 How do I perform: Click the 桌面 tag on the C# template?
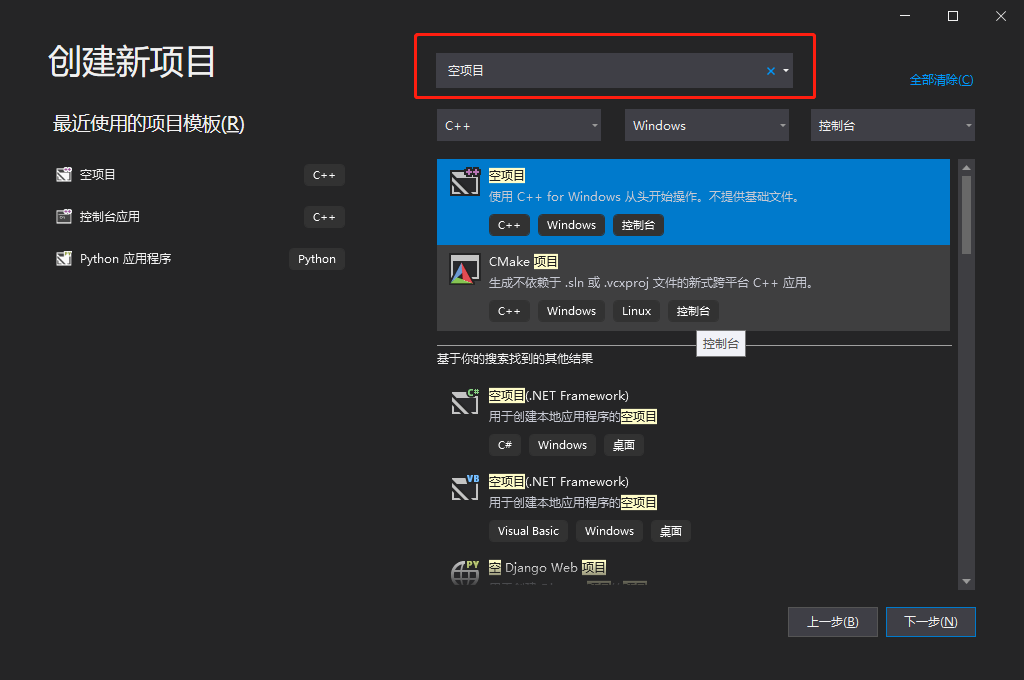click(624, 445)
